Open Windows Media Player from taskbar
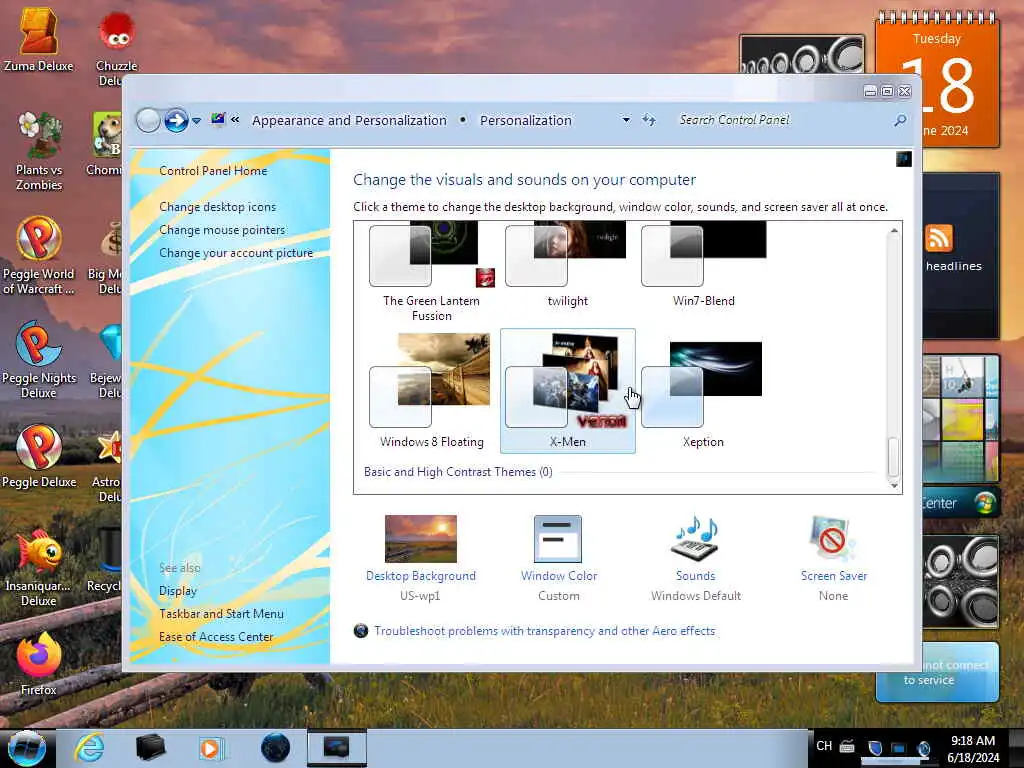Image resolution: width=1024 pixels, height=768 pixels. tap(210, 748)
